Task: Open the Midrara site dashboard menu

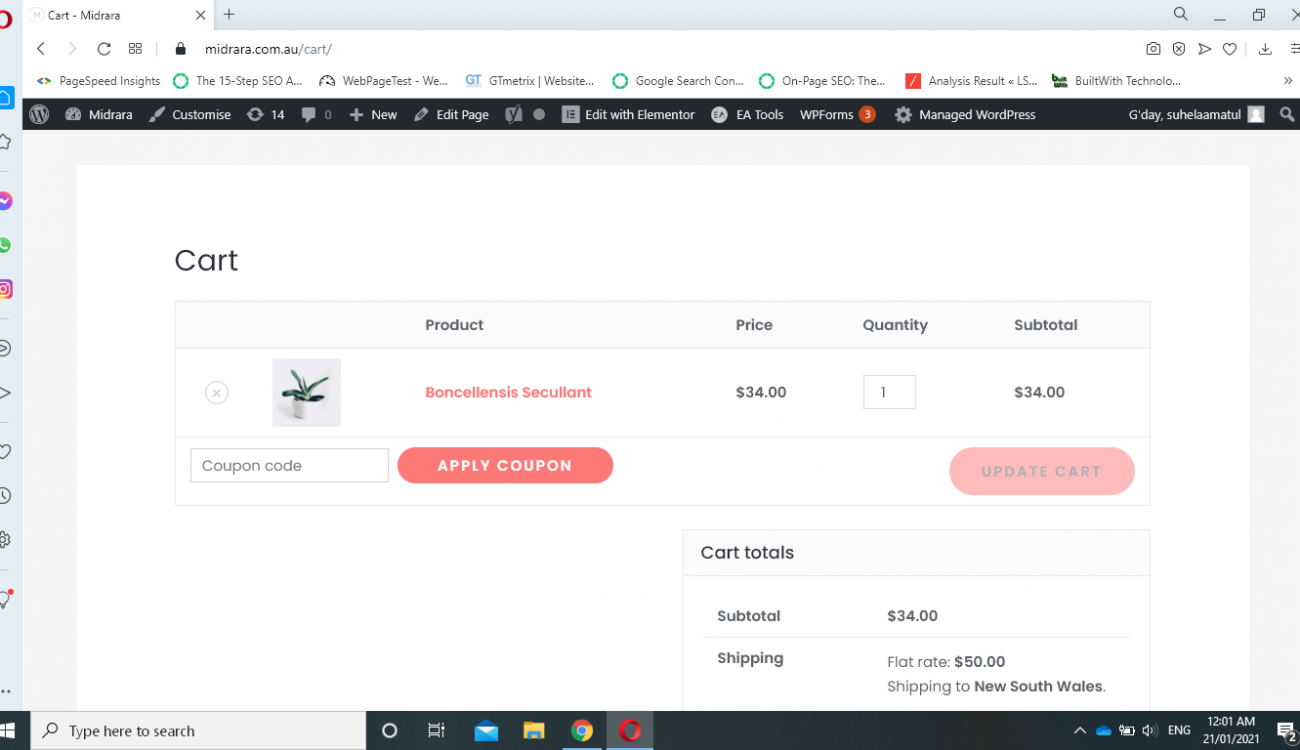Action: click(99, 115)
